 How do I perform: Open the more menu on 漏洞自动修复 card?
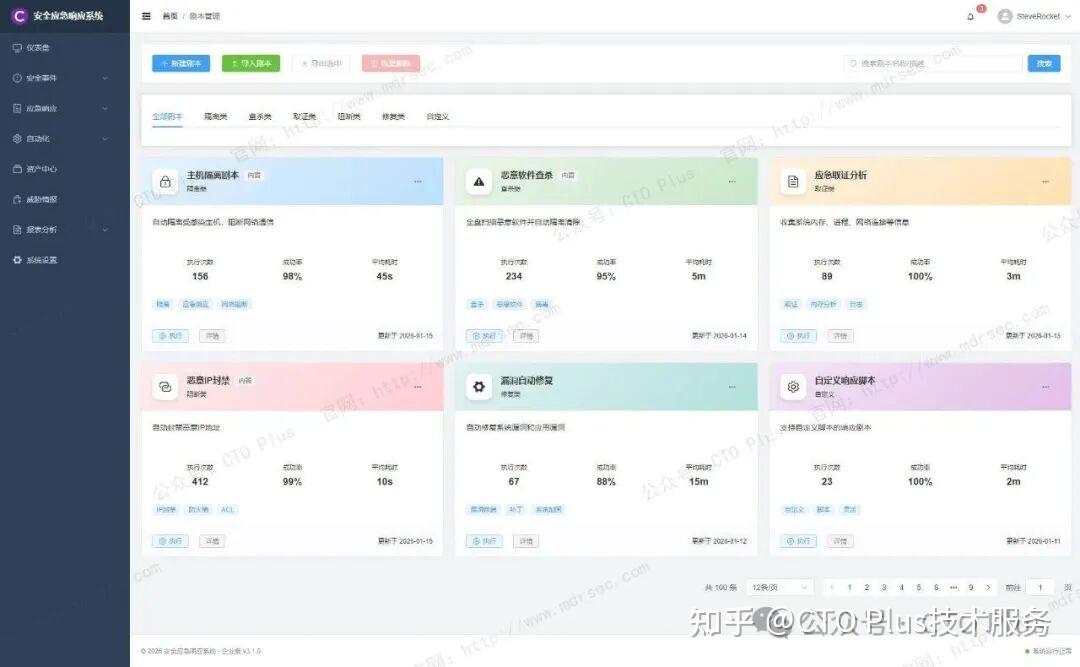click(731, 387)
